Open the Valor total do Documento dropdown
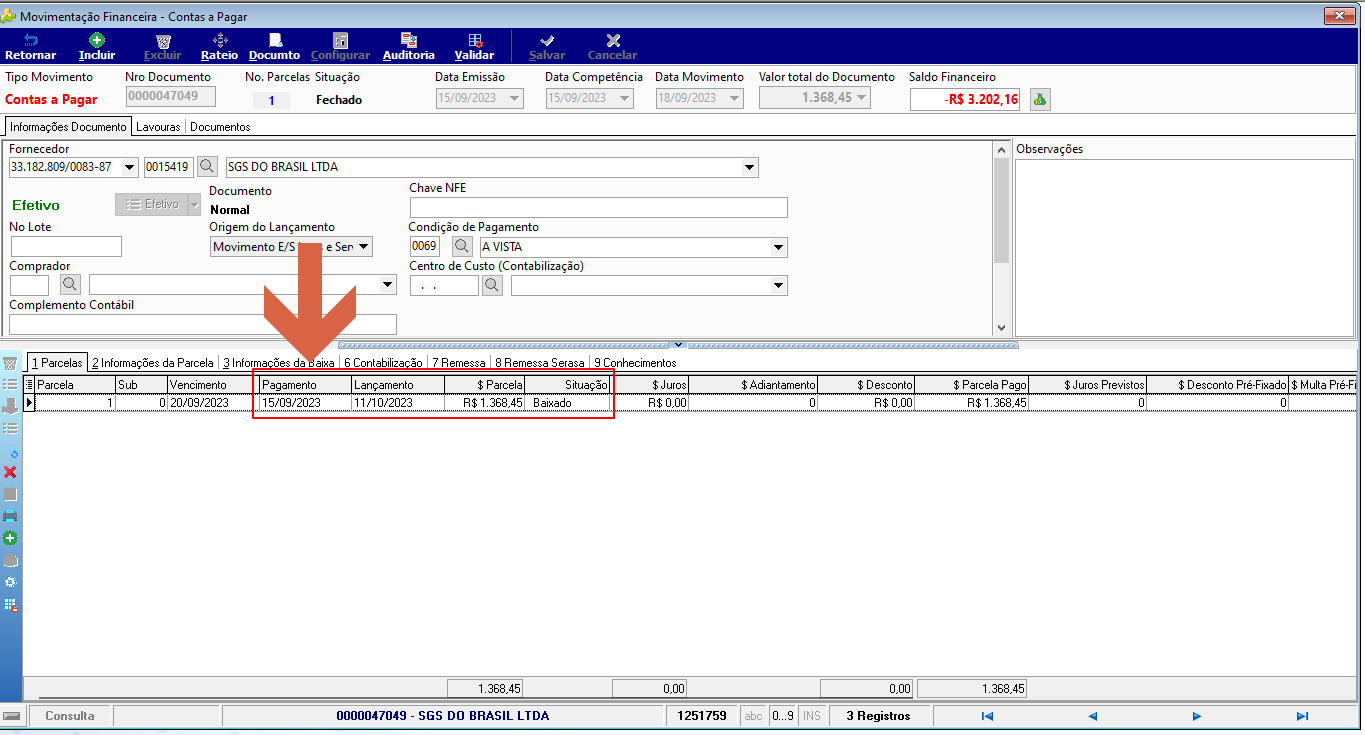1365x735 pixels. click(861, 97)
